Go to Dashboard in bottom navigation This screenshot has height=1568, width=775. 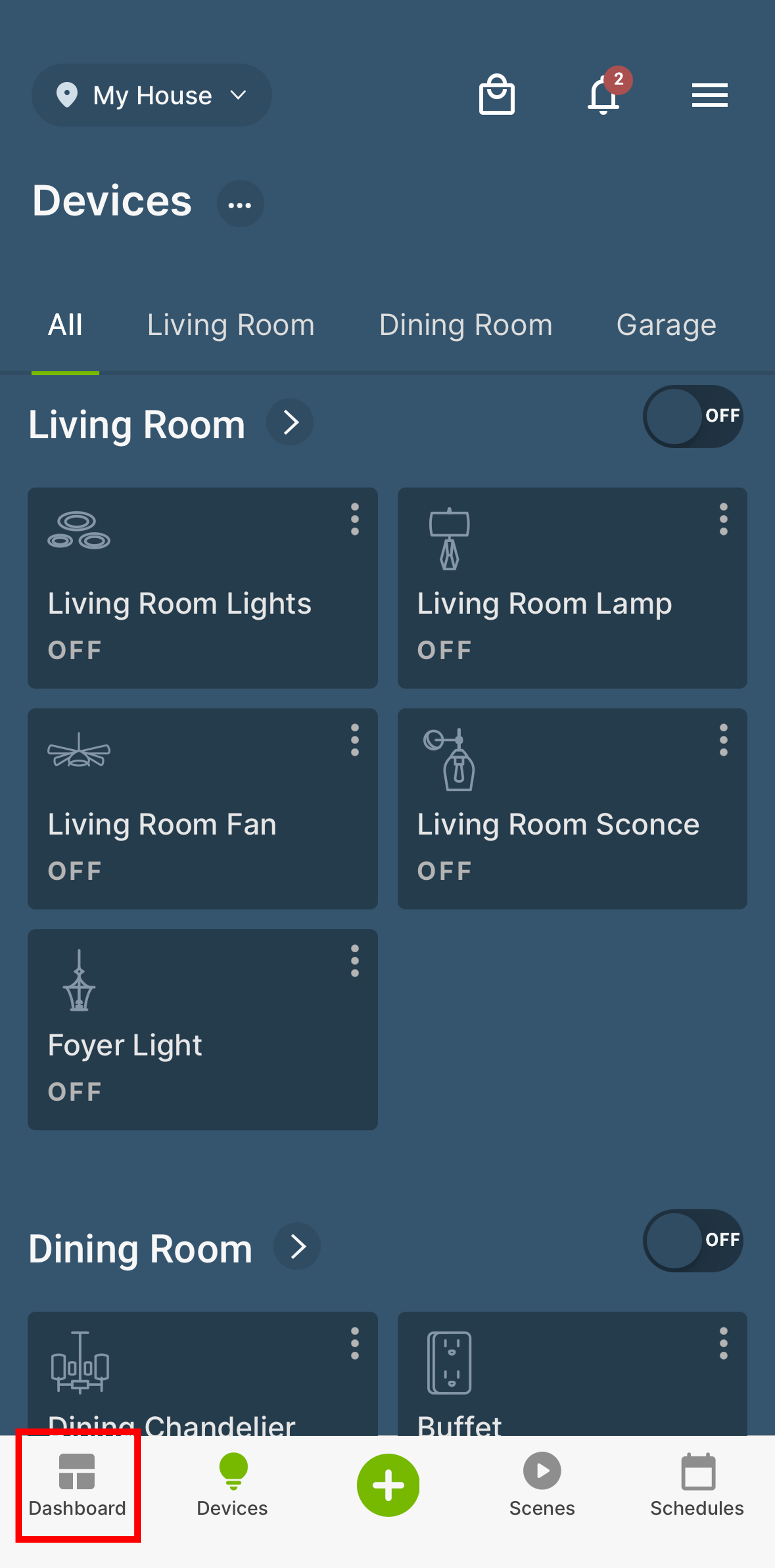(x=77, y=1485)
